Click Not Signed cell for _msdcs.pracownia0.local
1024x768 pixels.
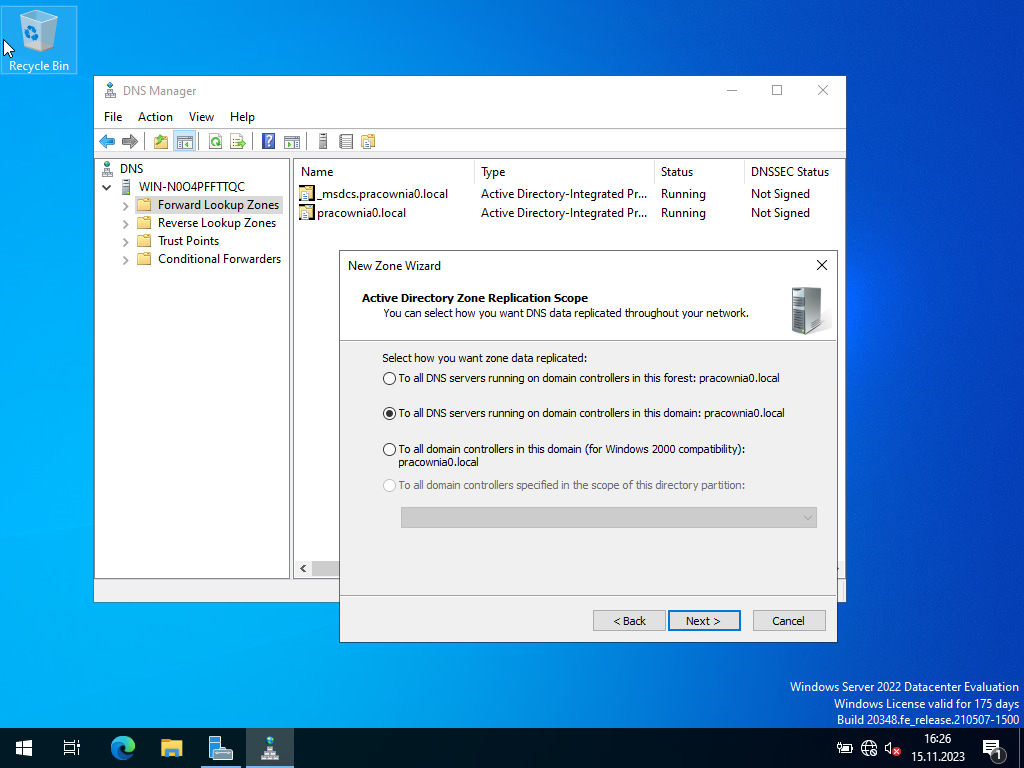tap(780, 194)
